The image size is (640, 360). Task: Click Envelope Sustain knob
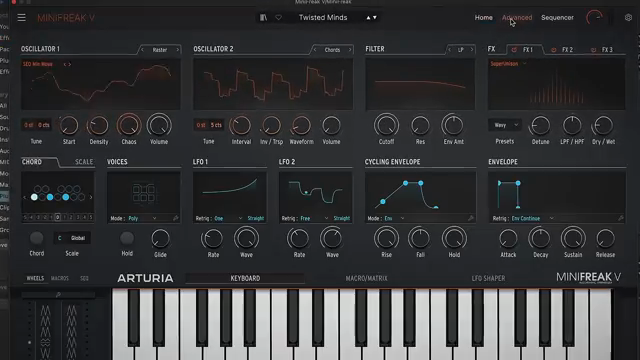point(573,238)
